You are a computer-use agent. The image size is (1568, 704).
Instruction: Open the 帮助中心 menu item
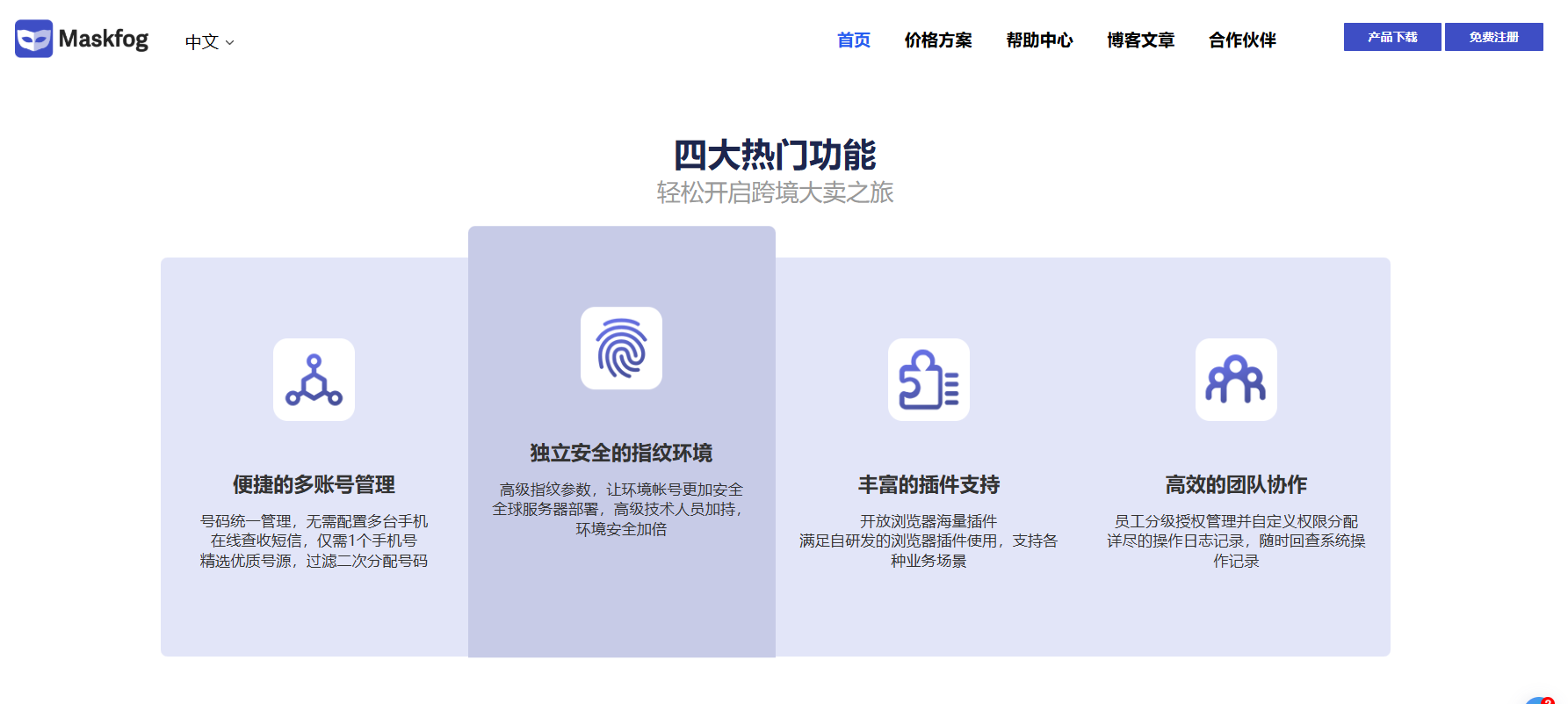coord(1040,40)
